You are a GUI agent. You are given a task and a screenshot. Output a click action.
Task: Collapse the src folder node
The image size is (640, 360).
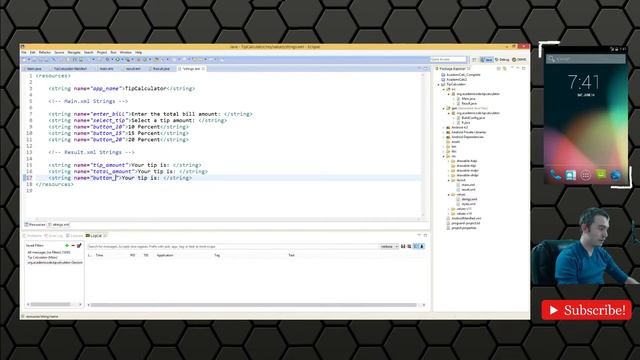pos(444,89)
